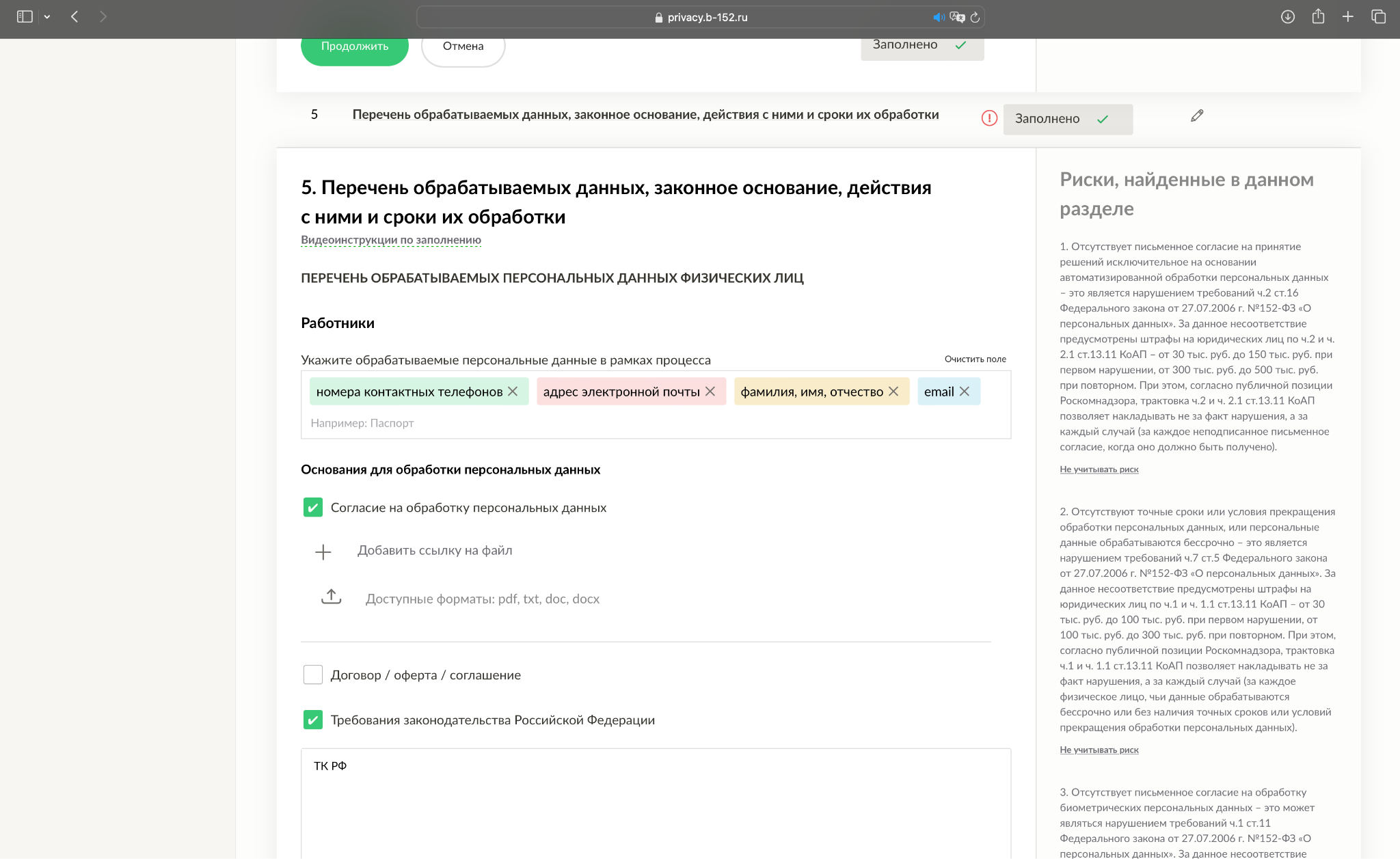Open the Safari sidebar dropdown chevron

pos(47,17)
